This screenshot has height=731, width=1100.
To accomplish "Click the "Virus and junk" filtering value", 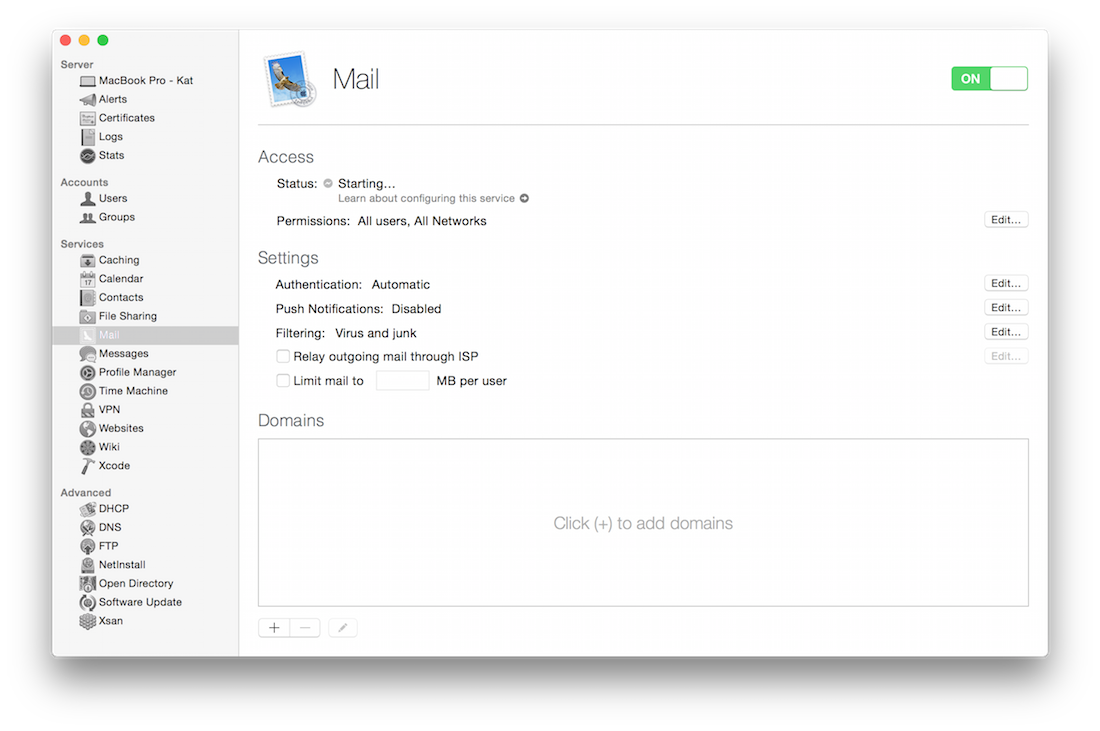I will [375, 333].
